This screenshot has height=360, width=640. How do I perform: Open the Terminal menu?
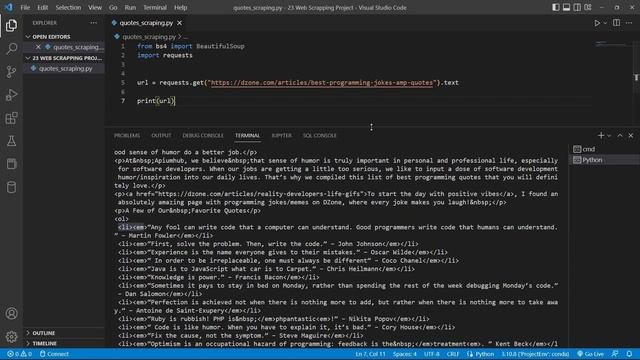(x=155, y=7)
